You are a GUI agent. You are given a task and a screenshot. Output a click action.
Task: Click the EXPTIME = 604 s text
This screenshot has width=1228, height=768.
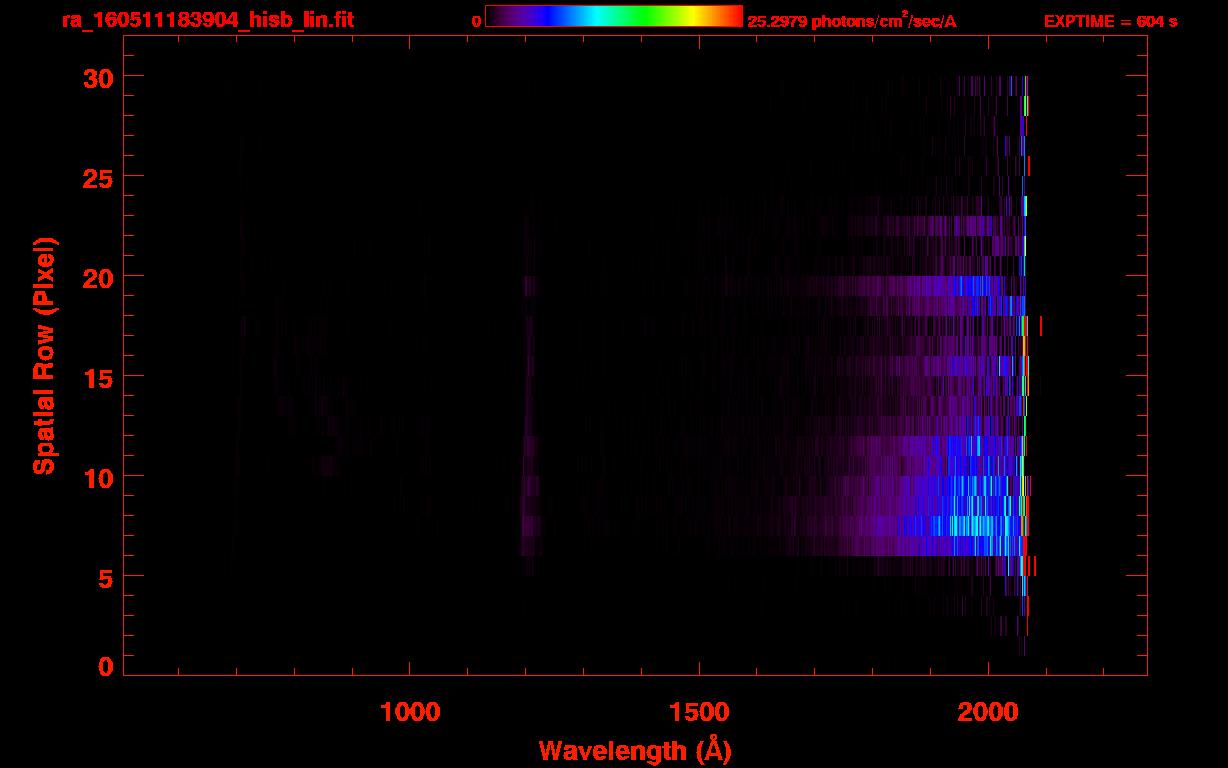point(1110,21)
